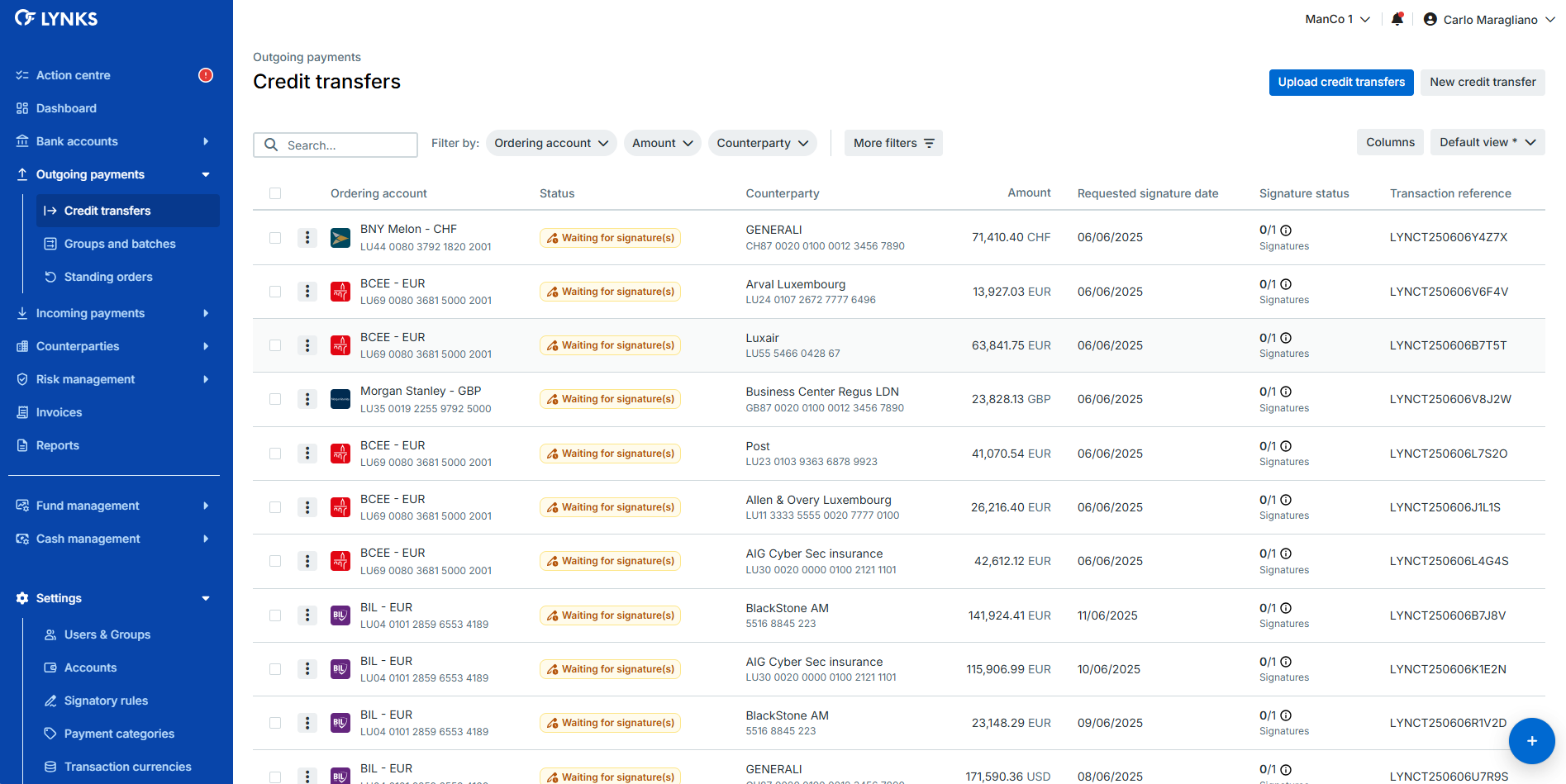Sort by Amount column header

pos(1029,192)
